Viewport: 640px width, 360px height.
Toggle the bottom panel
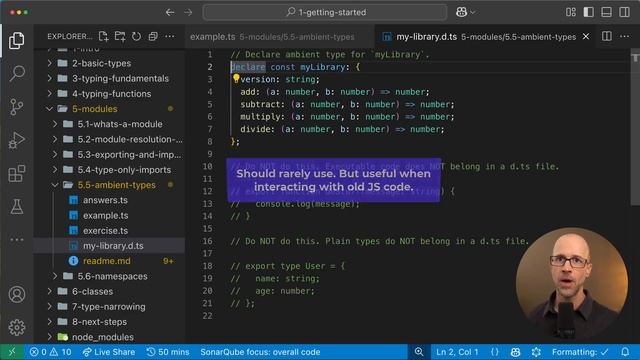607,12
